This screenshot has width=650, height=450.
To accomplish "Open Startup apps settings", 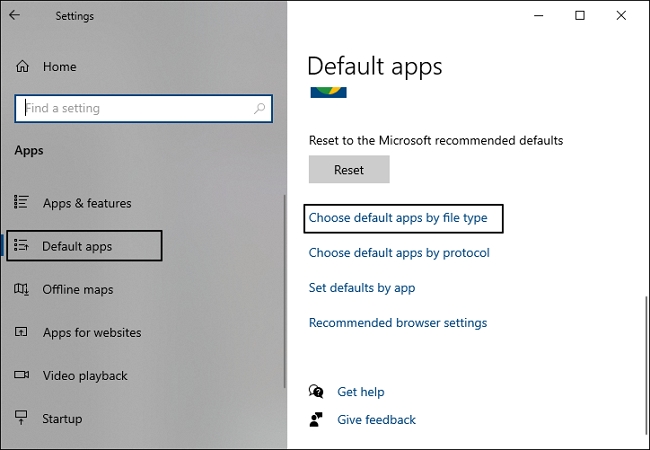I will coord(62,419).
